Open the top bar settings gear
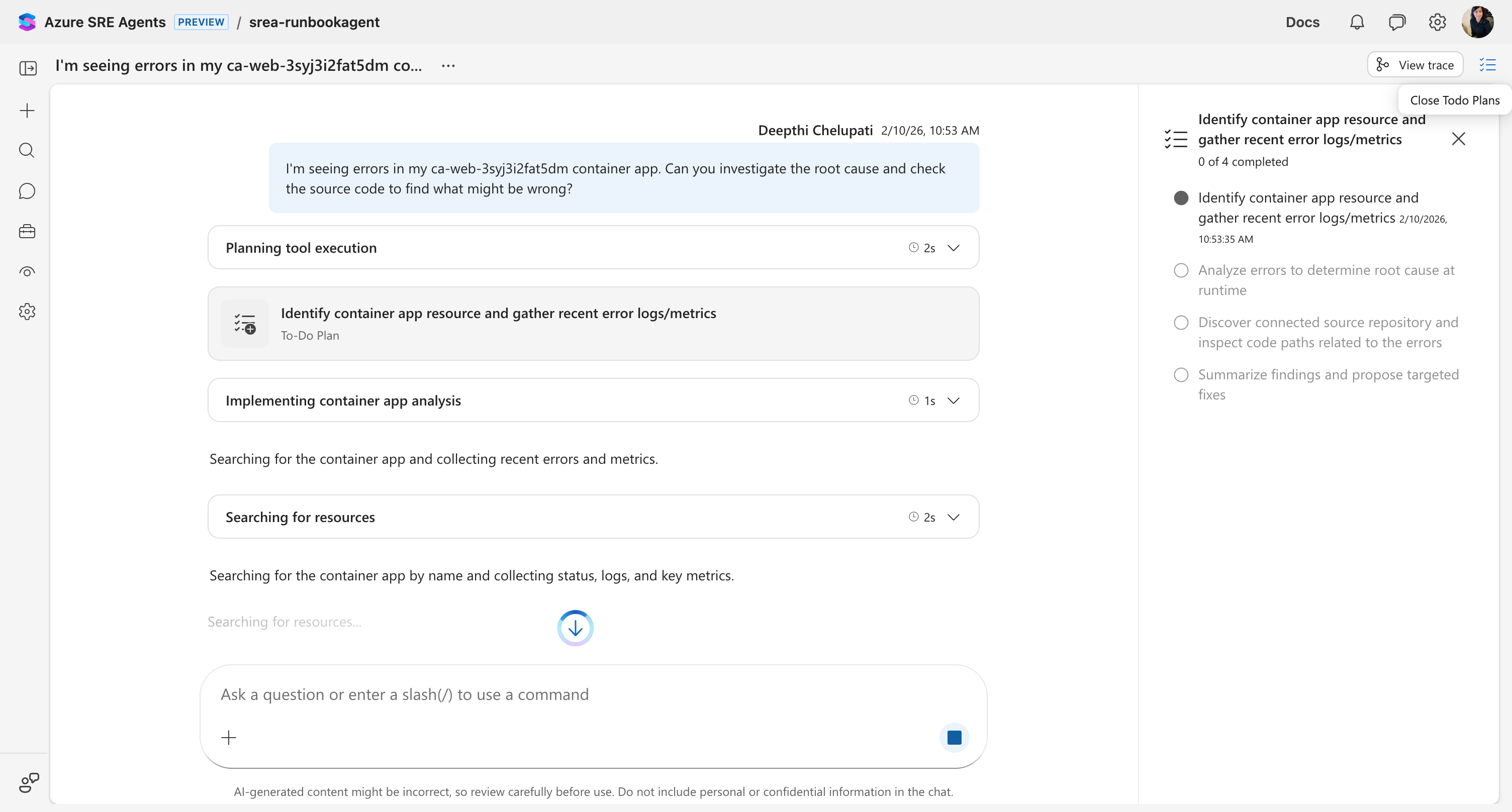This screenshot has width=1512, height=812. point(1437,22)
